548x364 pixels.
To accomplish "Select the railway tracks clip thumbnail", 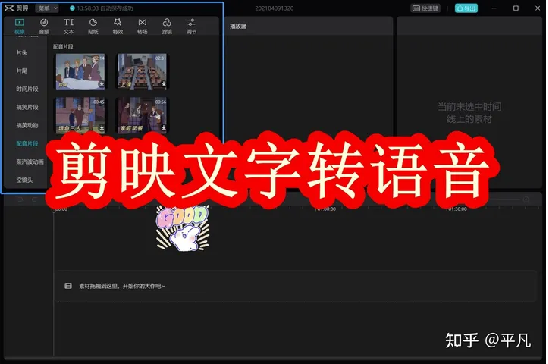I will point(142,71).
